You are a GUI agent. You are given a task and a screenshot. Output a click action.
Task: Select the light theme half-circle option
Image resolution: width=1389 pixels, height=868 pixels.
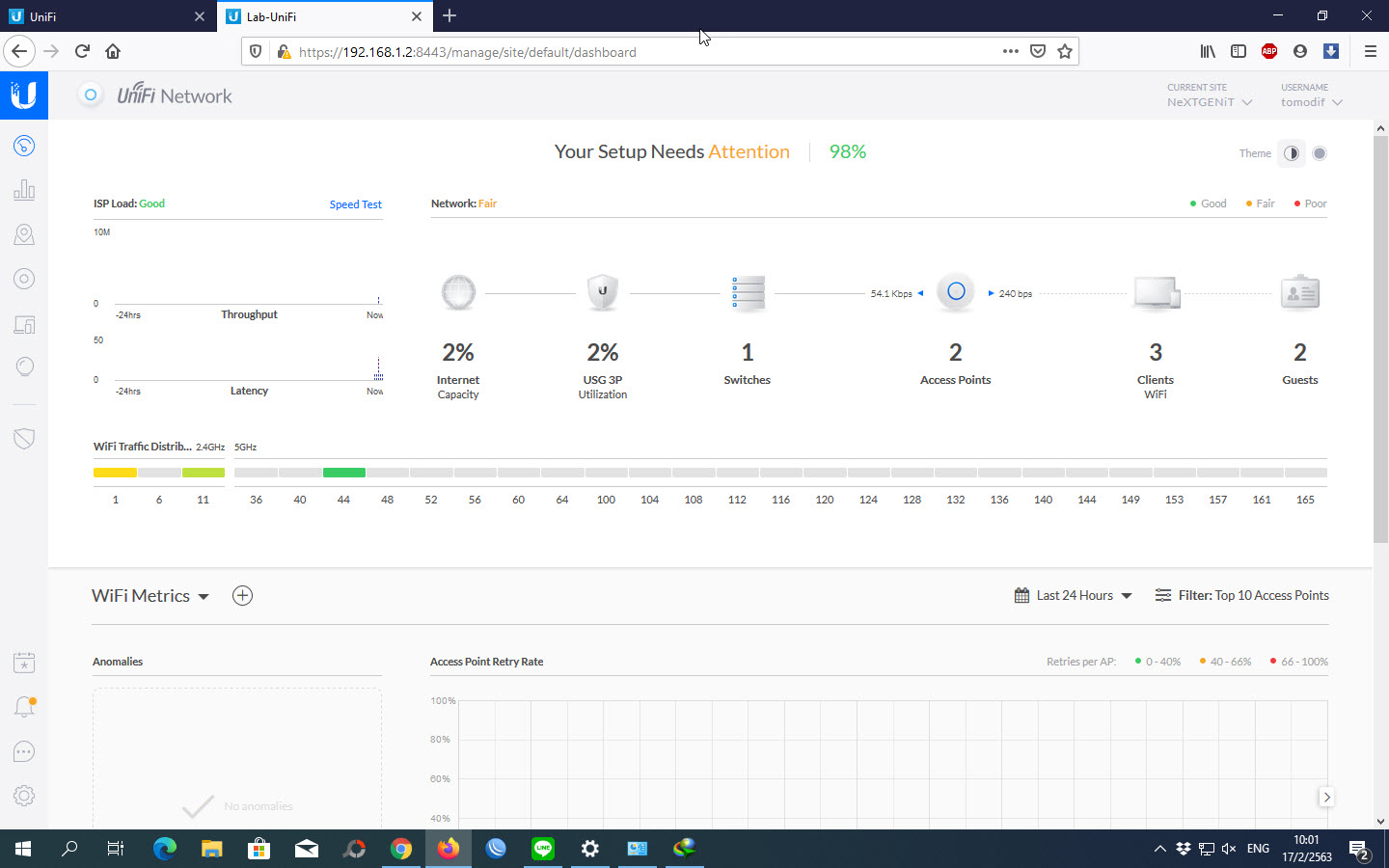click(x=1291, y=153)
